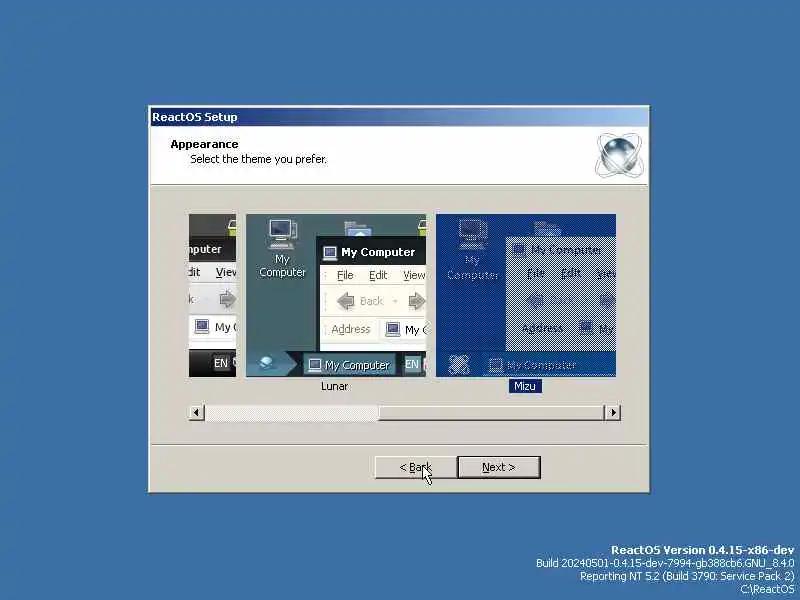800x600 pixels.
Task: Click the Lunar theme label
Action: point(335,386)
